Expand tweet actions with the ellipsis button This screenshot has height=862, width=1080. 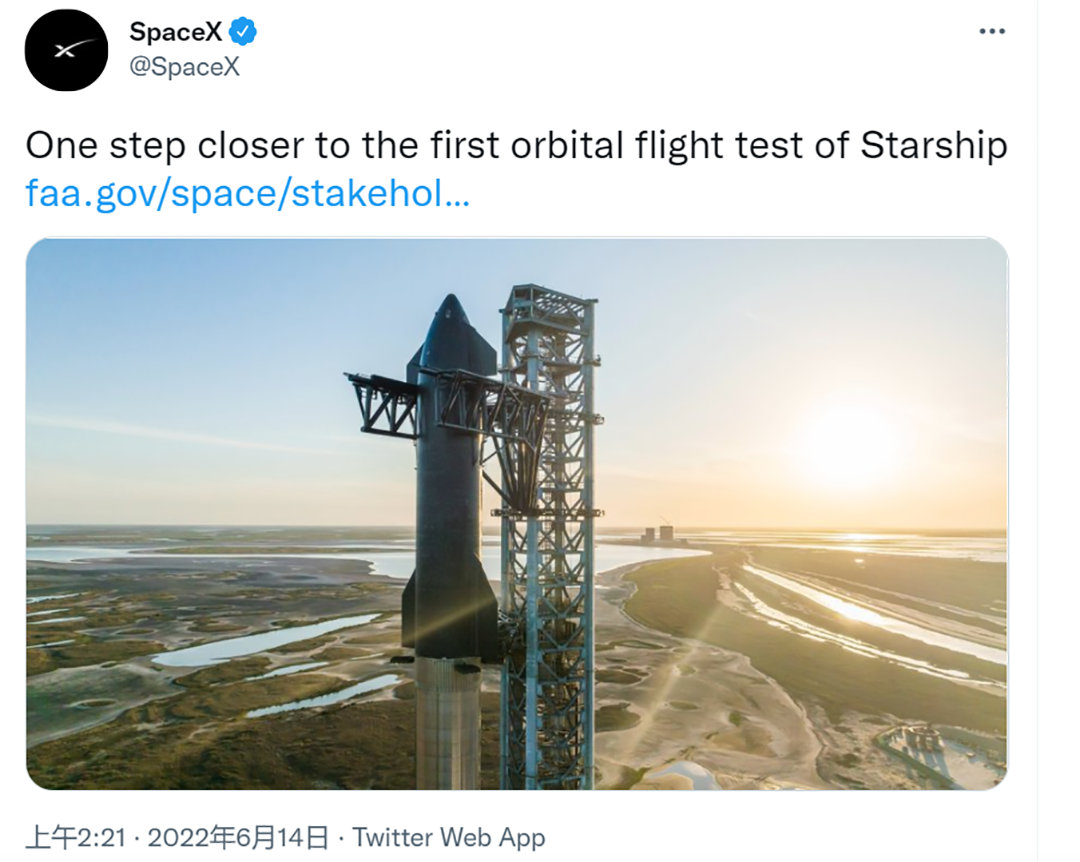[x=993, y=30]
